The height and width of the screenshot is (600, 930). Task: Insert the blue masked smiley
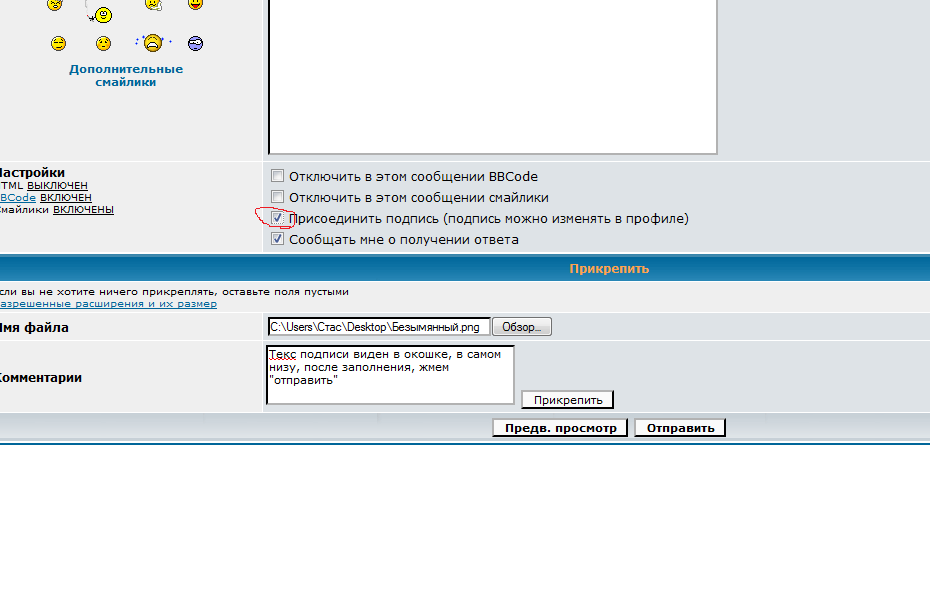(195, 43)
